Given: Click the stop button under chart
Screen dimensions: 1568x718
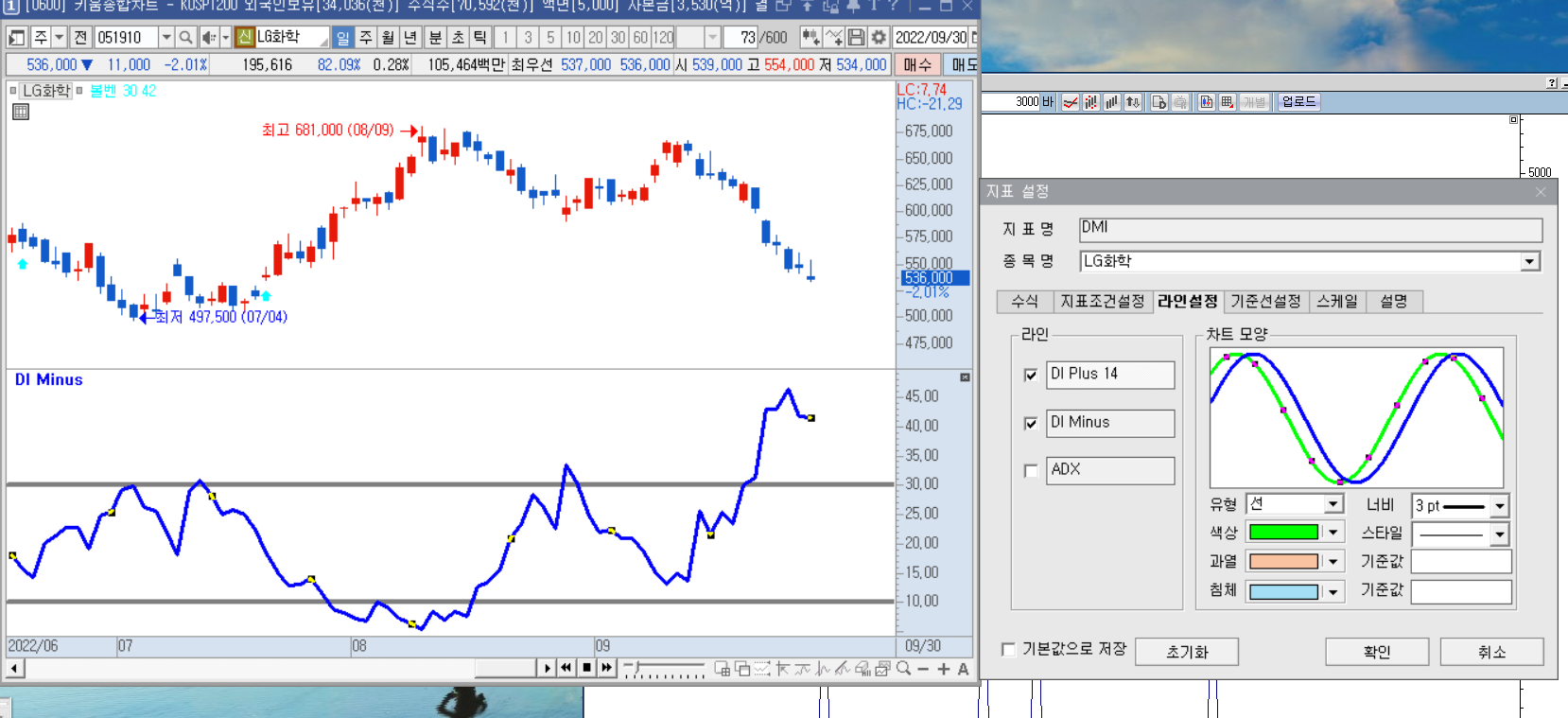Looking at the screenshot, I should coord(586,668).
